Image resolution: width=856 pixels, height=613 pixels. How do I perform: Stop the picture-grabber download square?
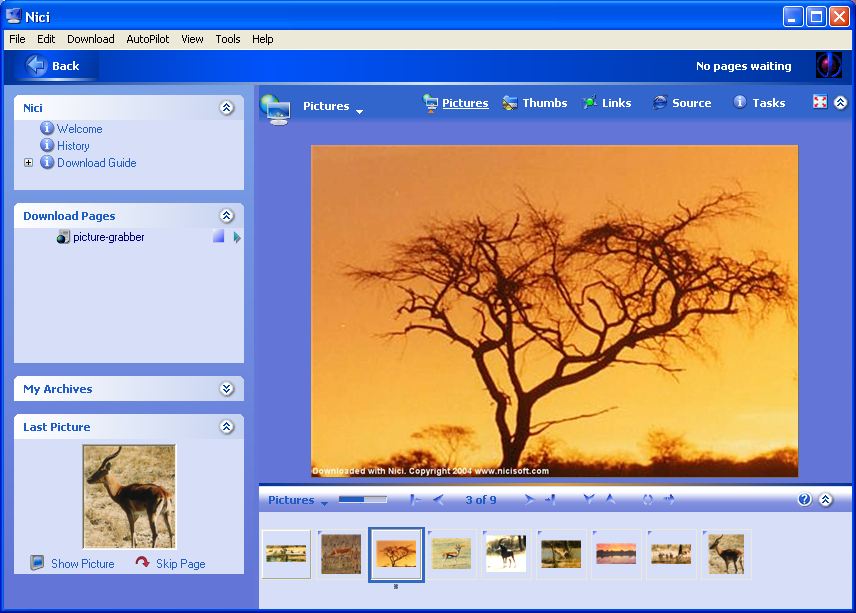coord(218,237)
